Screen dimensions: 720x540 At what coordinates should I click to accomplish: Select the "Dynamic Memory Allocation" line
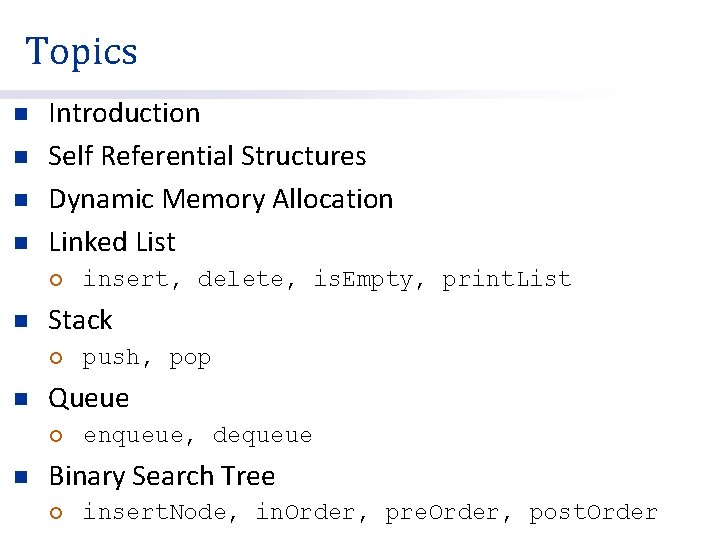[x=220, y=199]
